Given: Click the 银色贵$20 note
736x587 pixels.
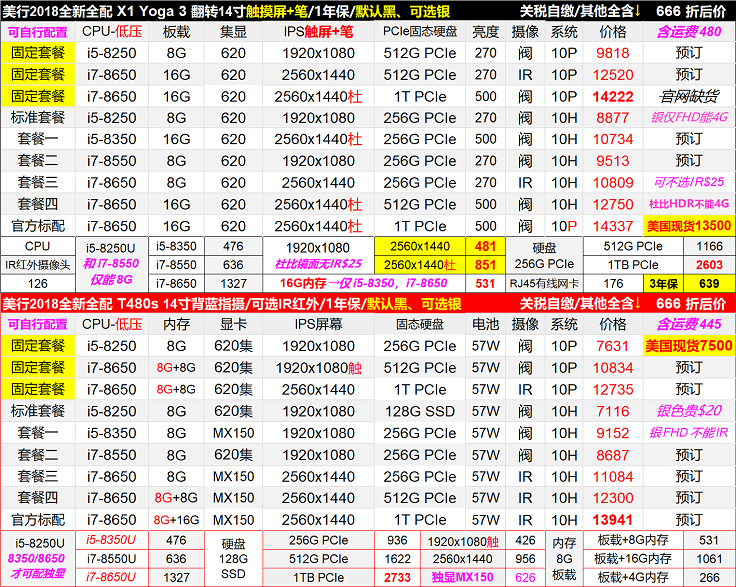Looking at the screenshot, I should coord(689,411).
